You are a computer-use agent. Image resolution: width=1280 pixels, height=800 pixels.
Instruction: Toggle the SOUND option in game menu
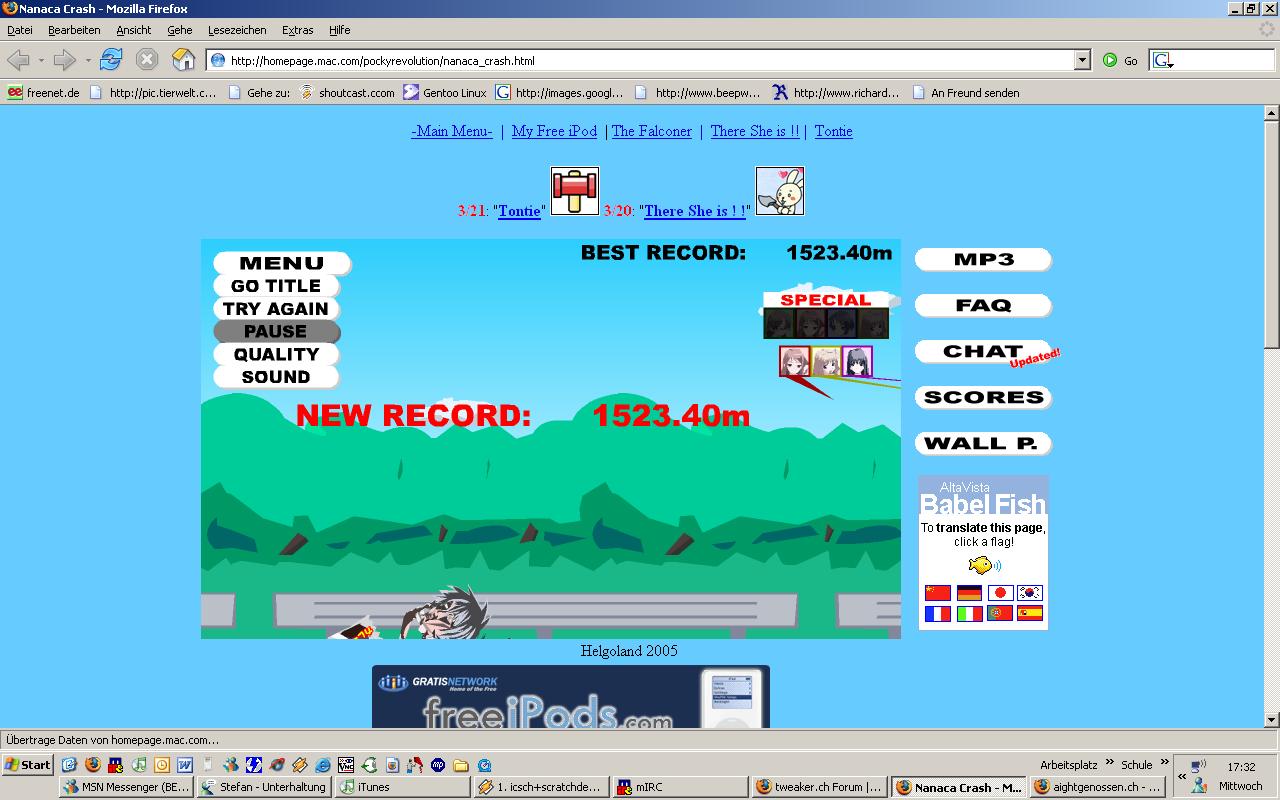276,377
